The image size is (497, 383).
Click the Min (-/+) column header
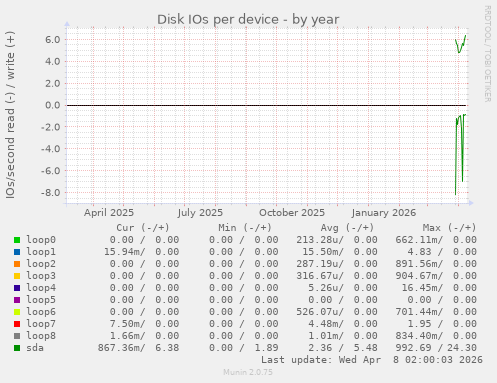pos(245,228)
